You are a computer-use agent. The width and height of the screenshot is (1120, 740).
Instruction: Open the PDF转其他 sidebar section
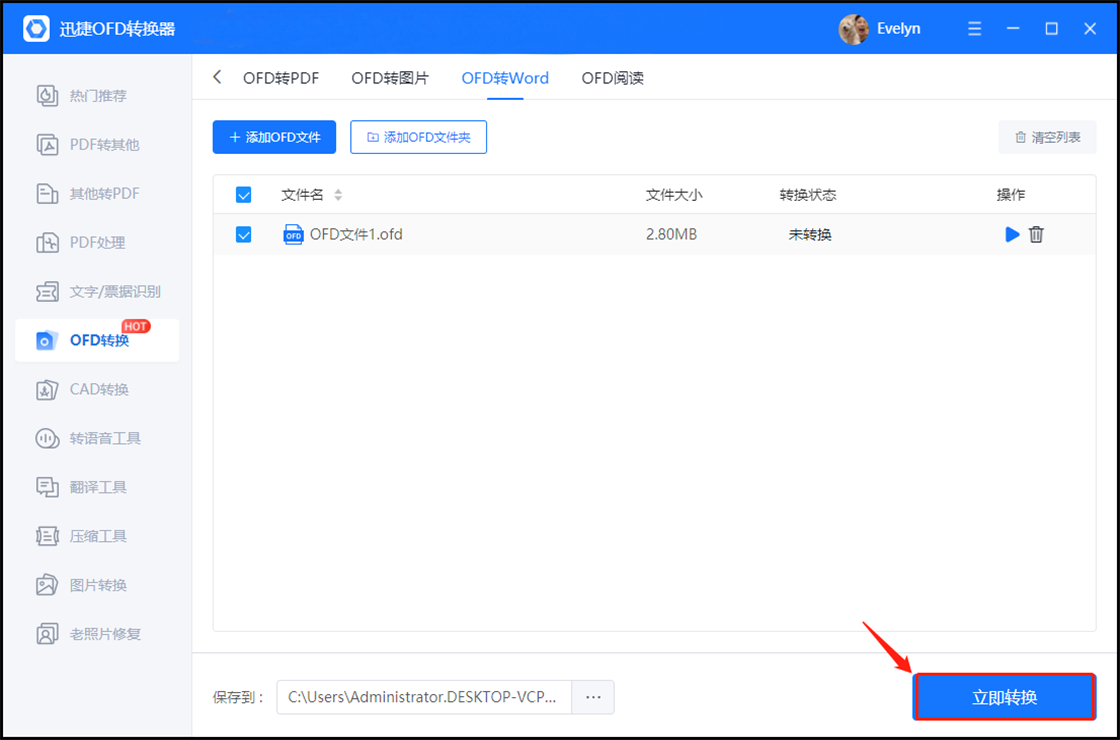[96, 145]
